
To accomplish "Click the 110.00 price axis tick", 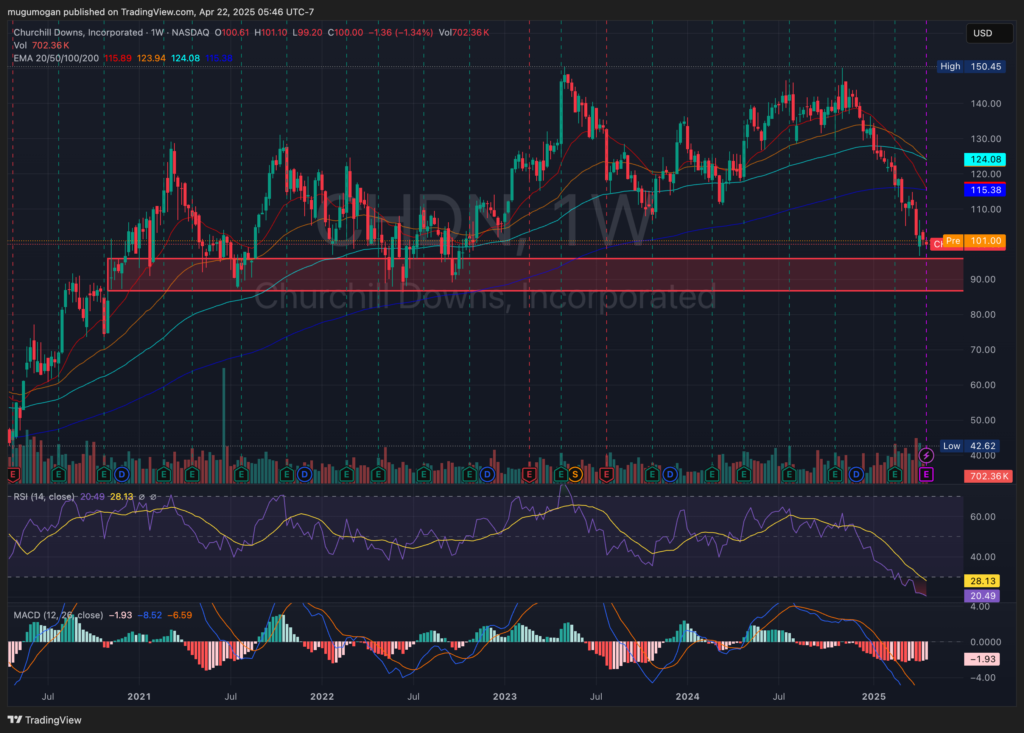I will coord(985,209).
